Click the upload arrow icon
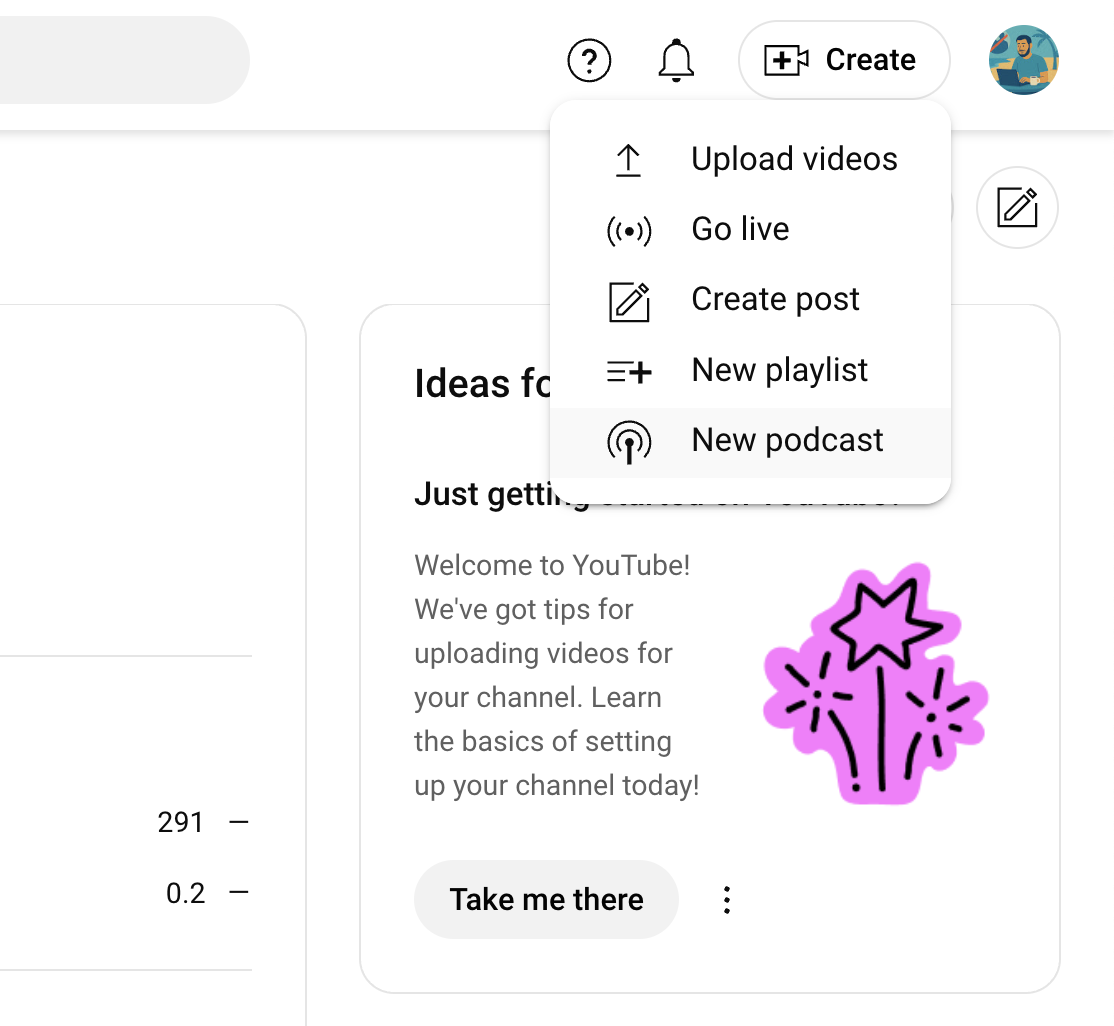Viewport: 1114px width, 1026px height. [628, 161]
